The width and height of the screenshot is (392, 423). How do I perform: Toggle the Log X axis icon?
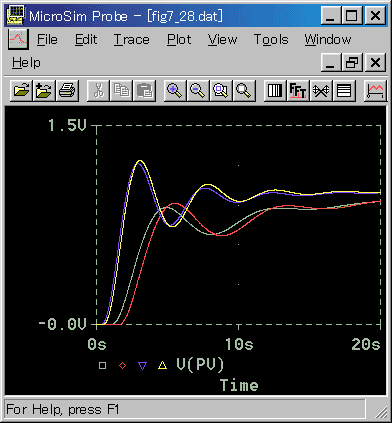click(275, 90)
